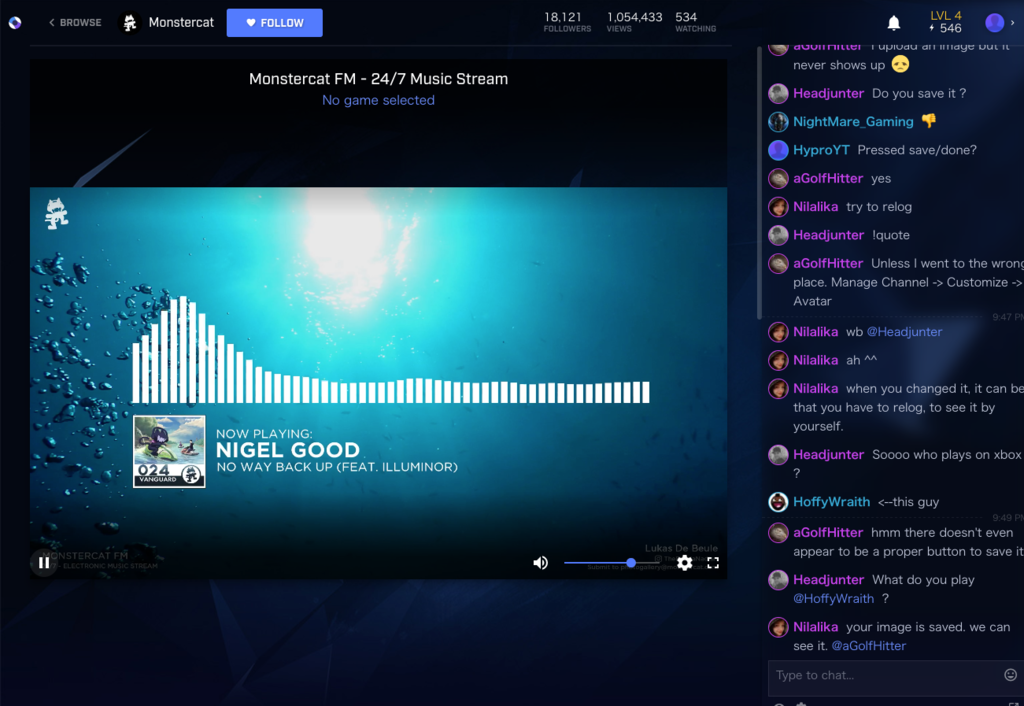Click the Mixer logo icon

pyautogui.click(x=15, y=23)
